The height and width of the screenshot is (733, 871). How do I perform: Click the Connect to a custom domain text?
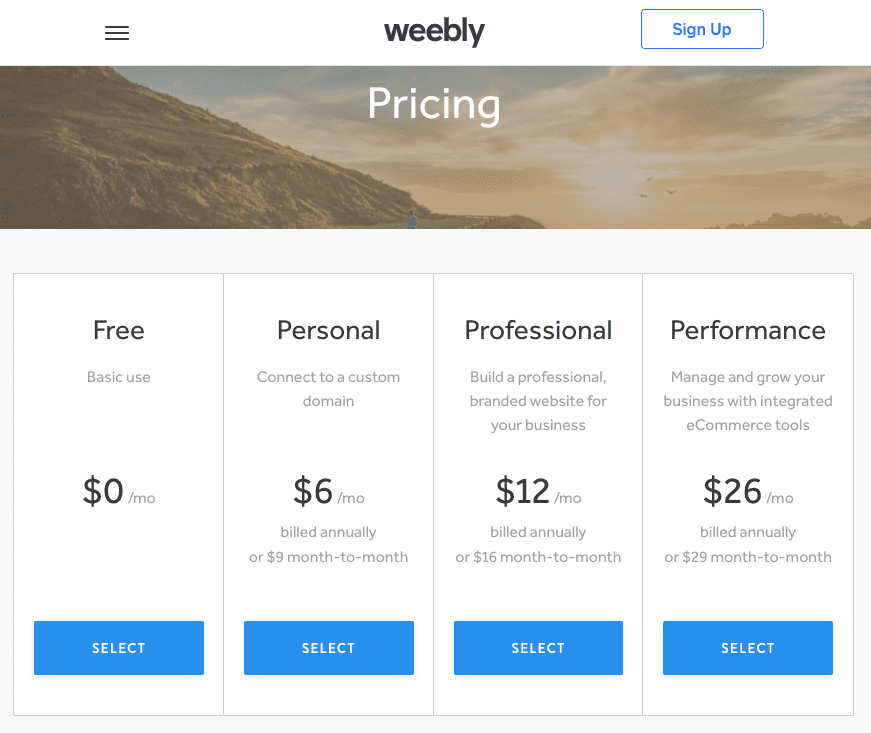pos(328,389)
